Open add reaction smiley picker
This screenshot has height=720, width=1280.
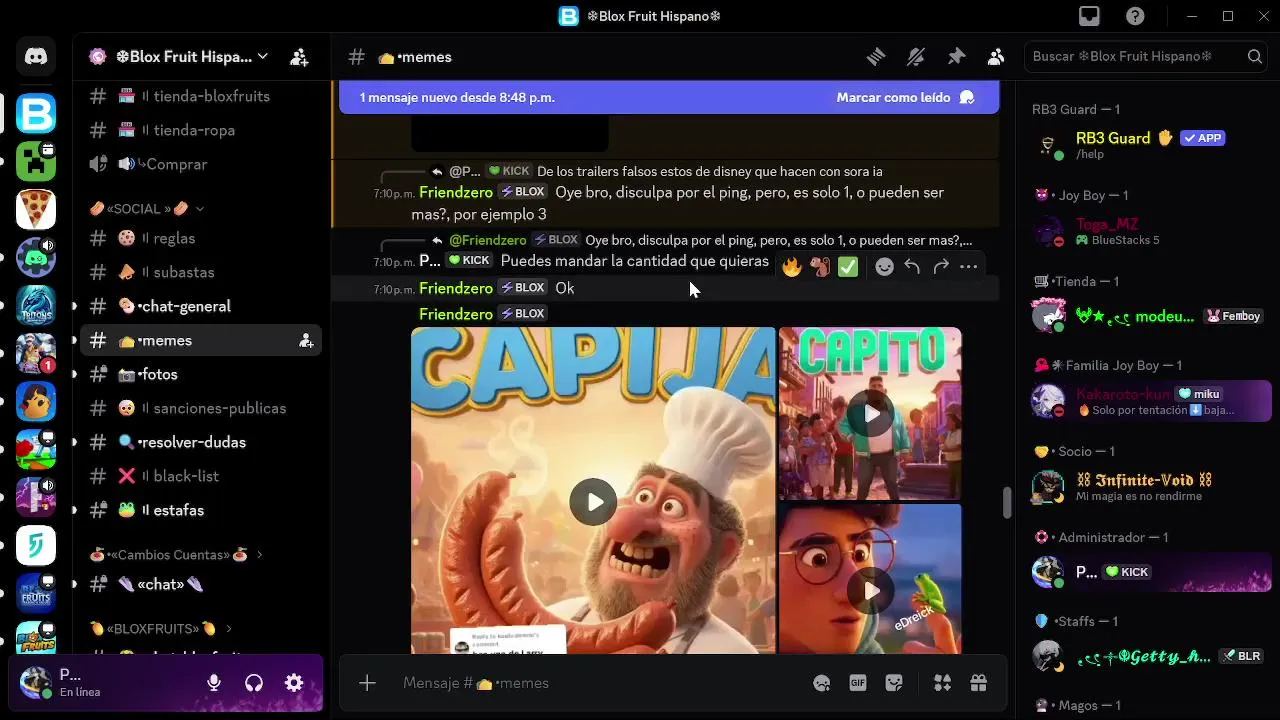(884, 267)
